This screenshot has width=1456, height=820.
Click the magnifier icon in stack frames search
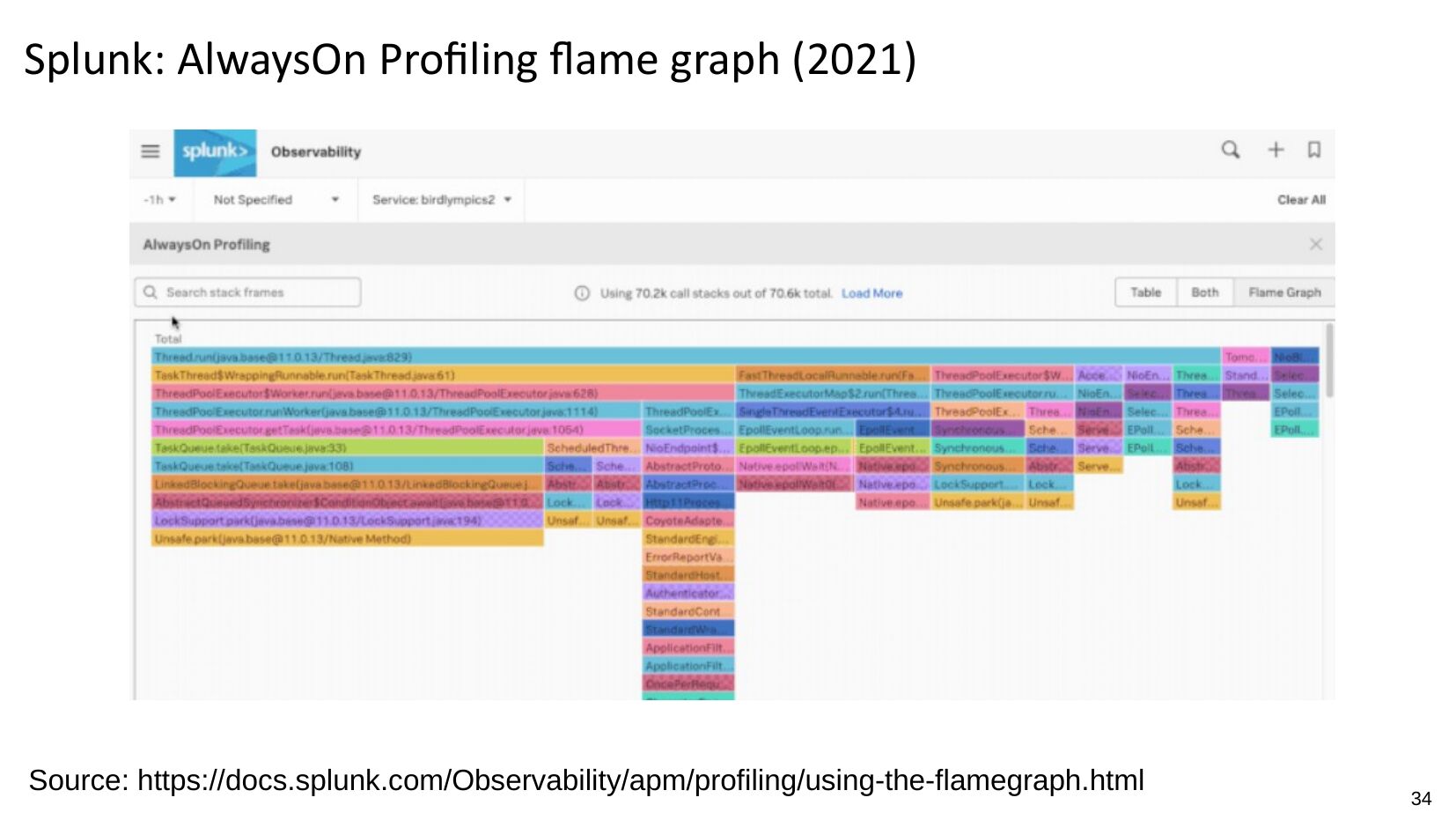151,292
